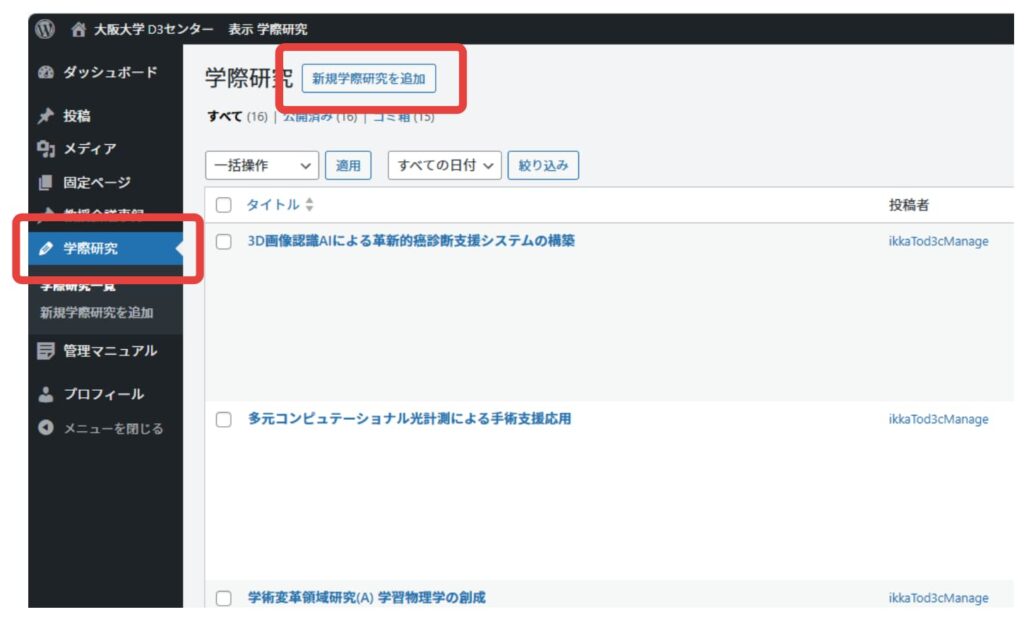The width and height of the screenshot is (1024, 641).
Task: Click author ikkaTod3cManage on 多元コンピュテーショナル row
Action: [x=938, y=420]
